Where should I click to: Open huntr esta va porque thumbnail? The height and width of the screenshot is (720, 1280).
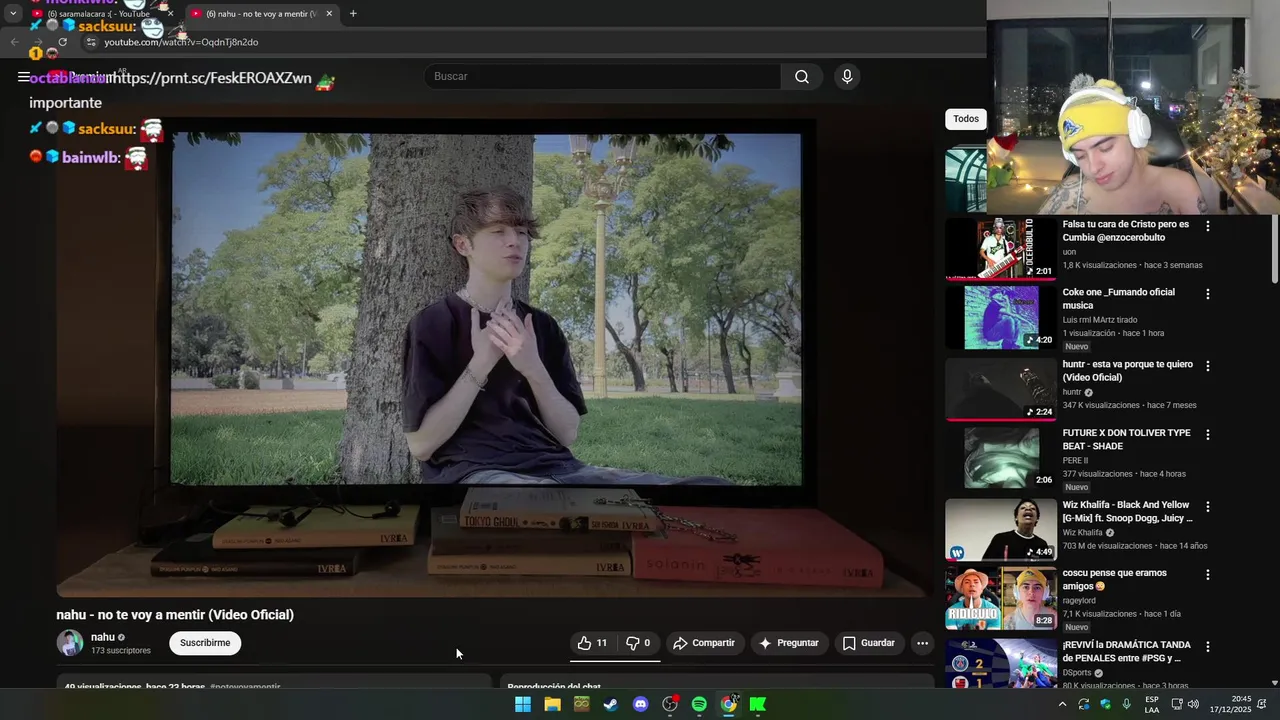[x=1001, y=389]
